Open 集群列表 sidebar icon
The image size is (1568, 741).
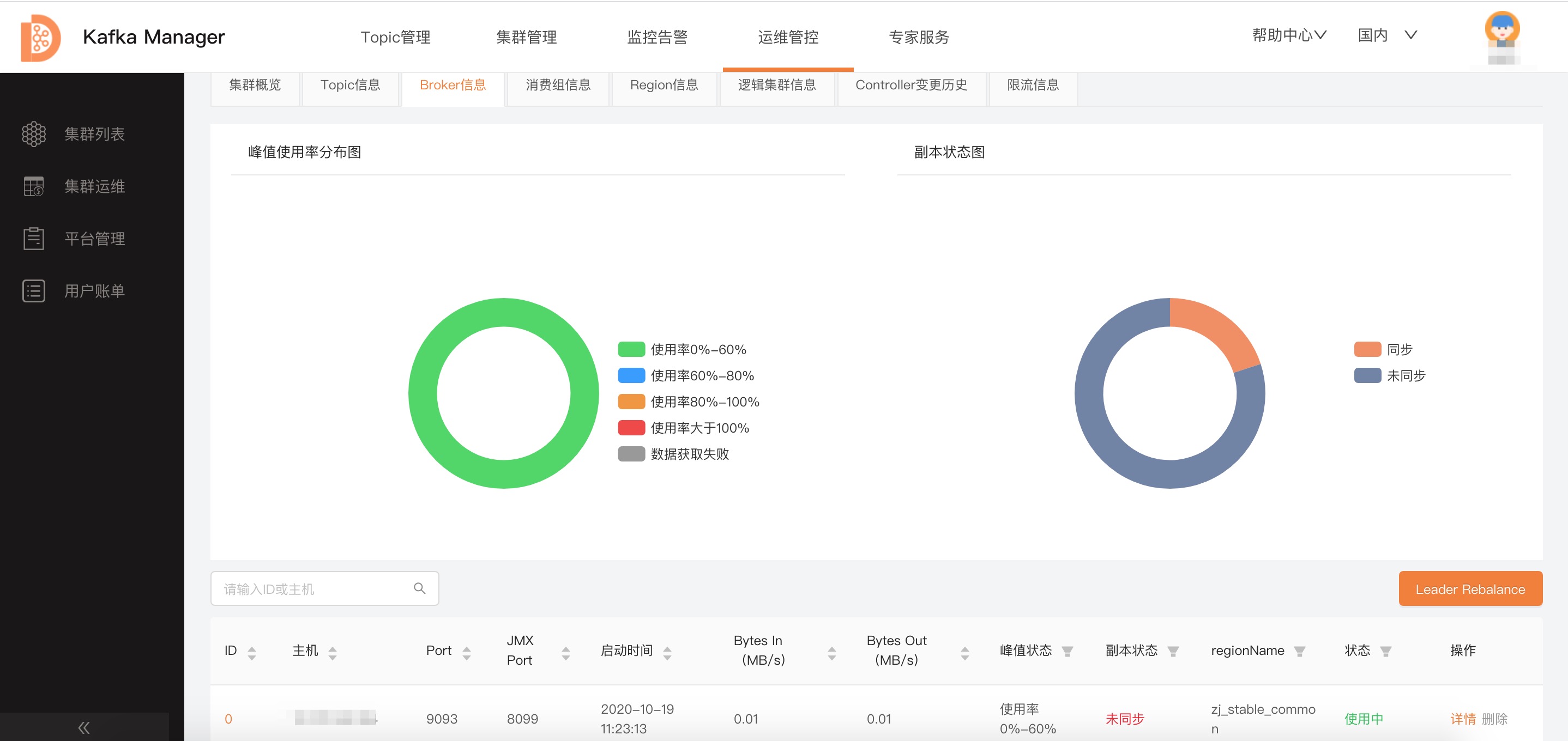click(33, 134)
